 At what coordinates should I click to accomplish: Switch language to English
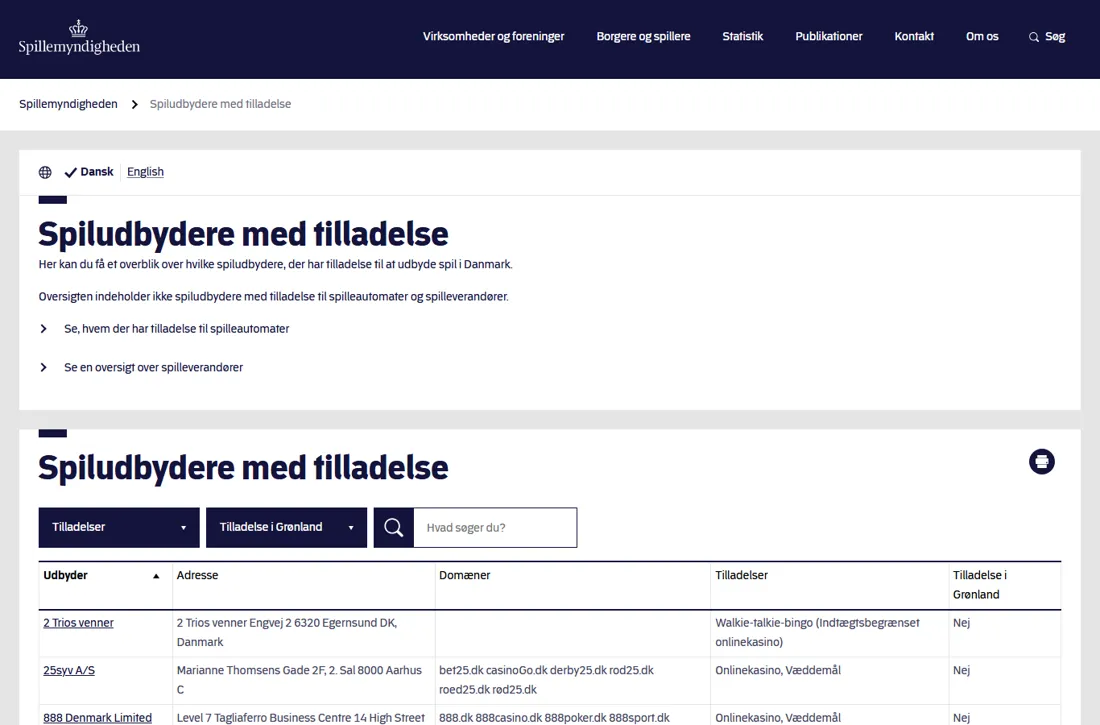click(145, 172)
